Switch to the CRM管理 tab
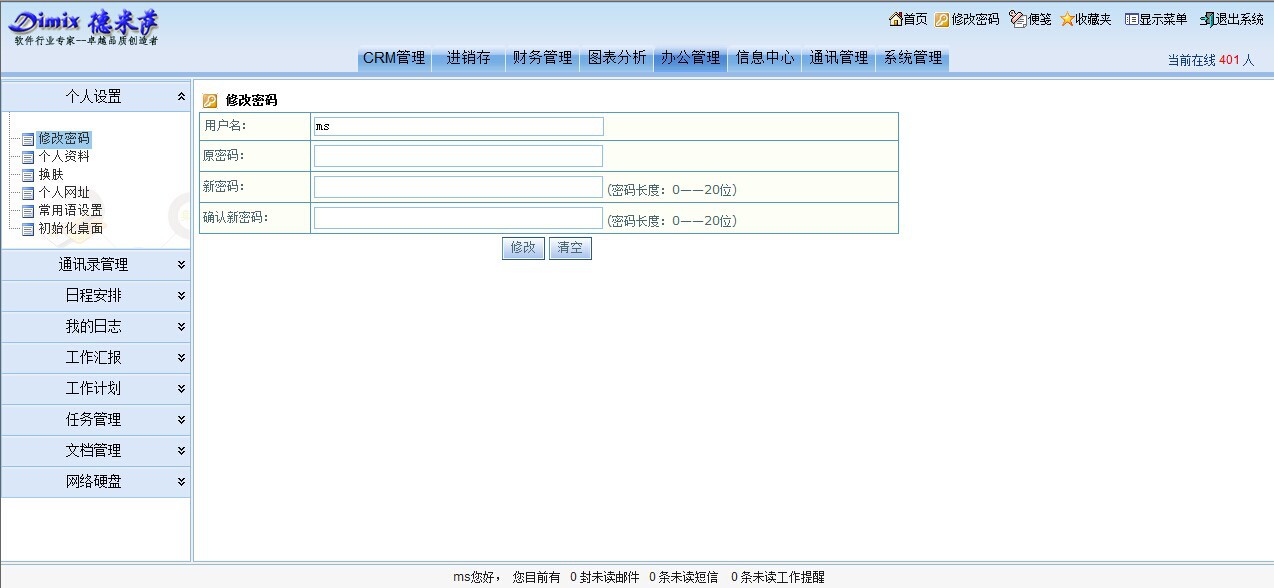This screenshot has width=1274, height=588. [394, 58]
